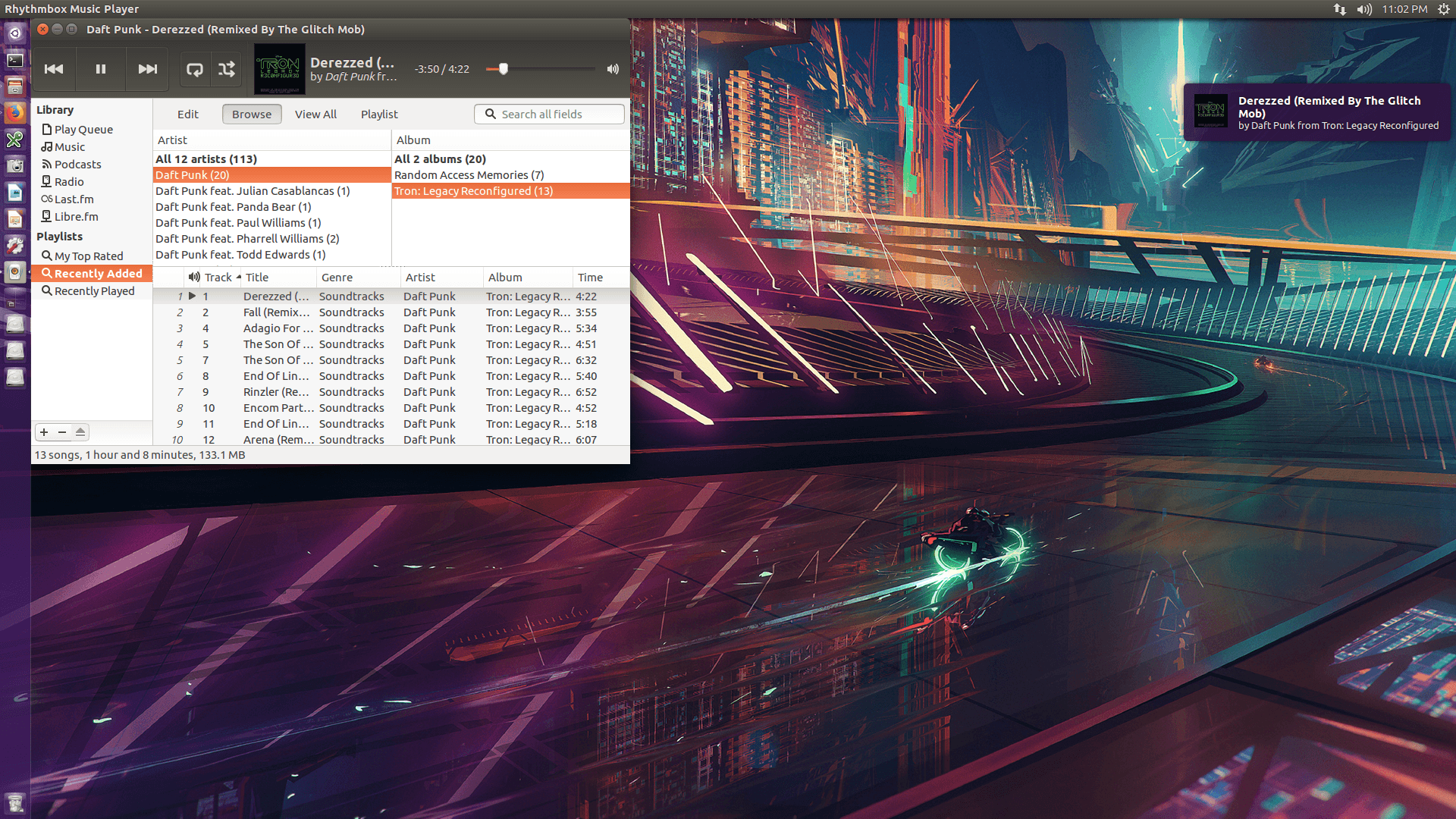Toggle shuffle mode
The width and height of the screenshot is (1456, 819).
click(227, 69)
